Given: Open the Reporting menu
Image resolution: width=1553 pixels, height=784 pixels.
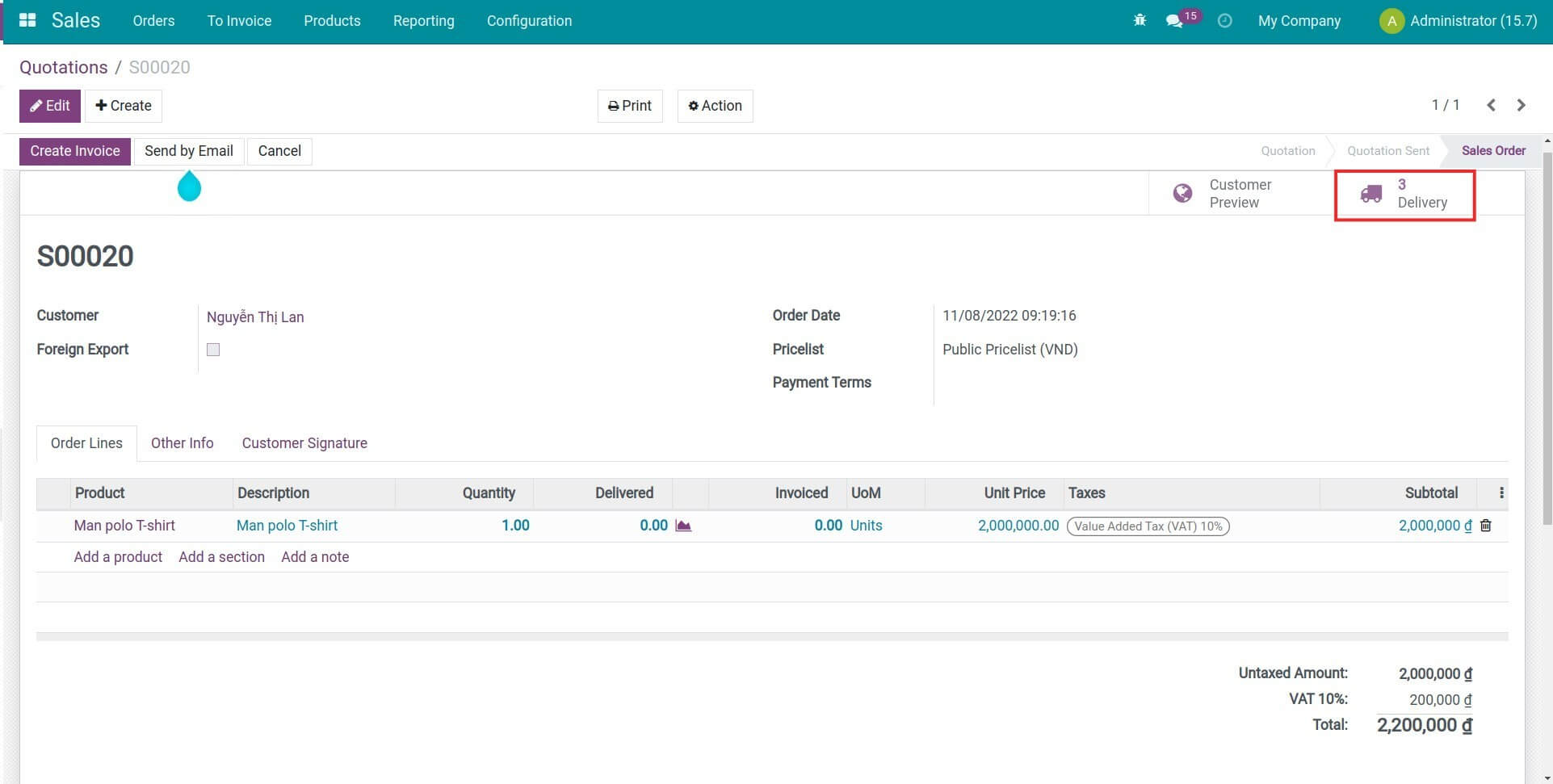Looking at the screenshot, I should [x=423, y=20].
